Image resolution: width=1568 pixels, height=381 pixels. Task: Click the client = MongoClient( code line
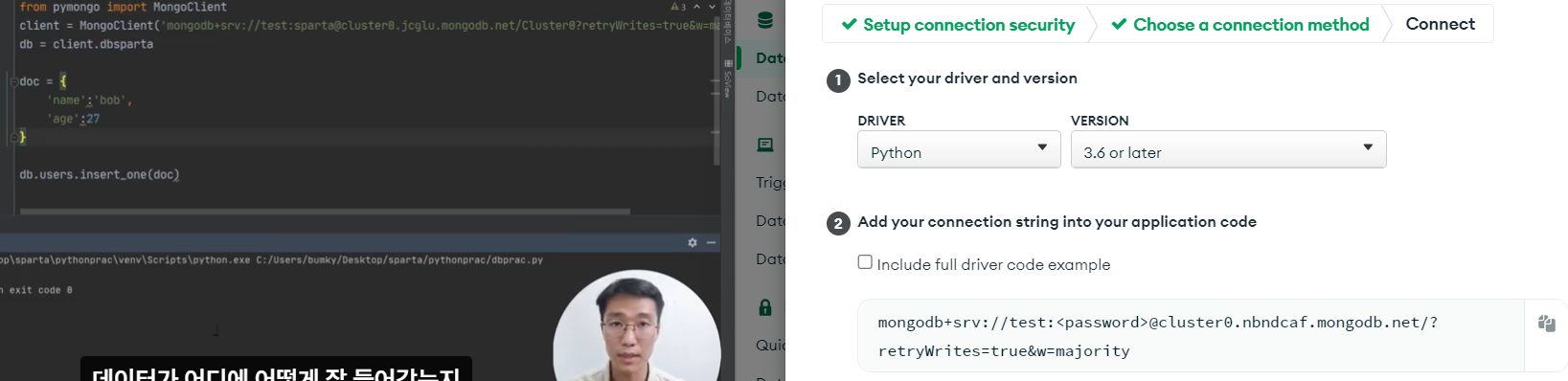pos(369,26)
